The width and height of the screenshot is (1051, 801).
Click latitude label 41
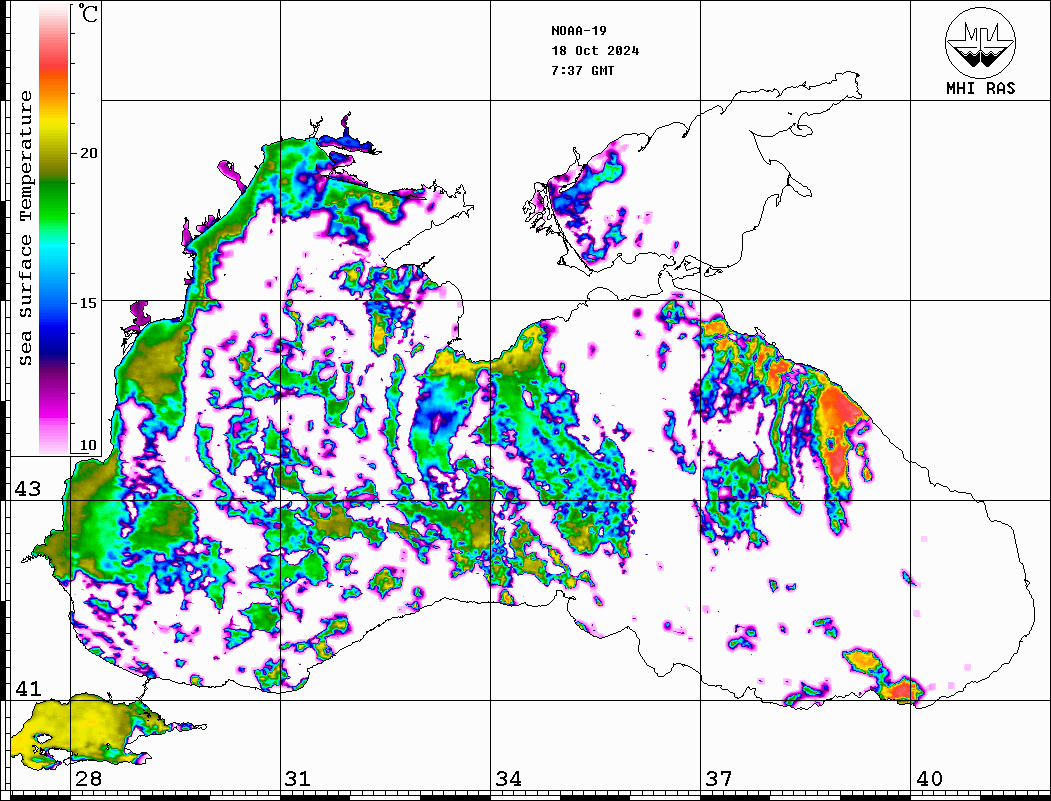click(28, 688)
